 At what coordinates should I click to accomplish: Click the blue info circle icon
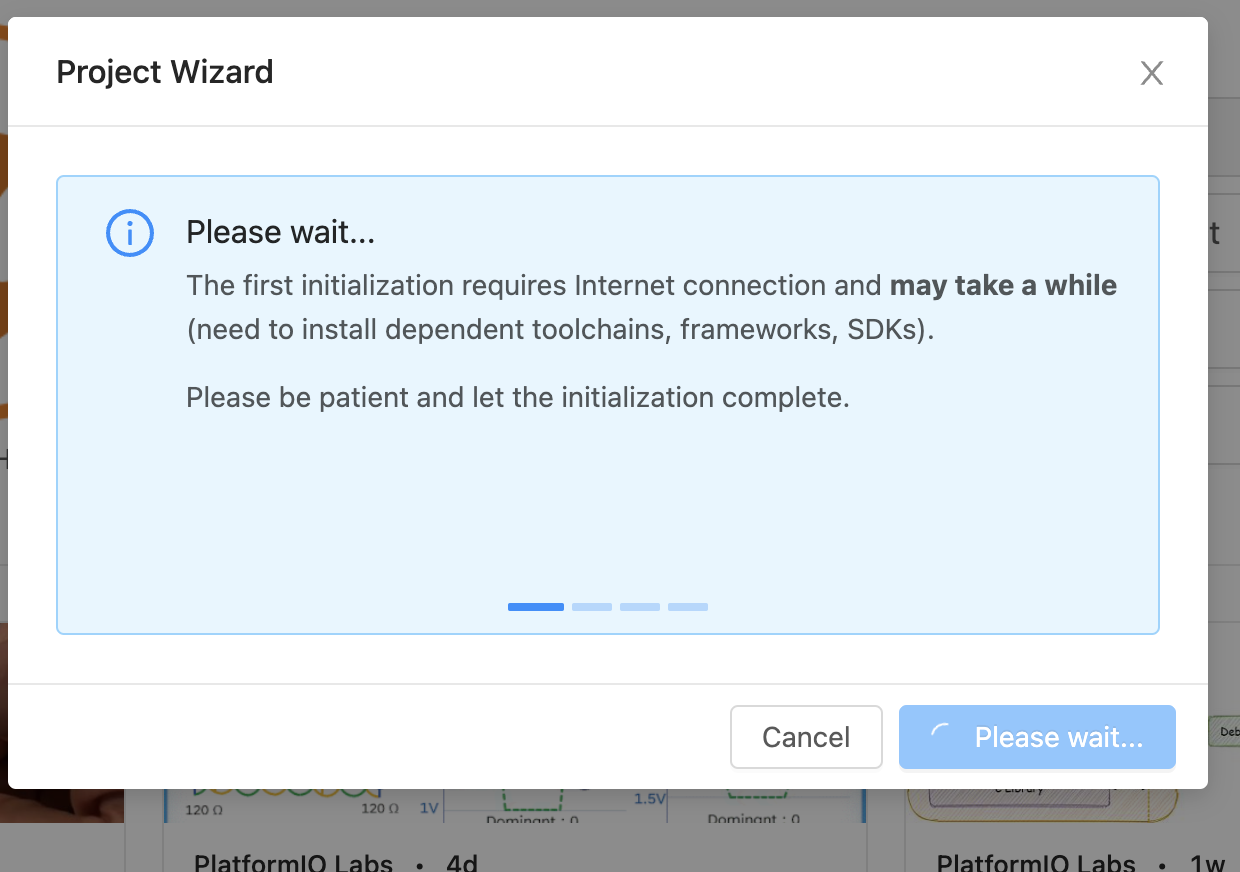pyautogui.click(x=130, y=234)
